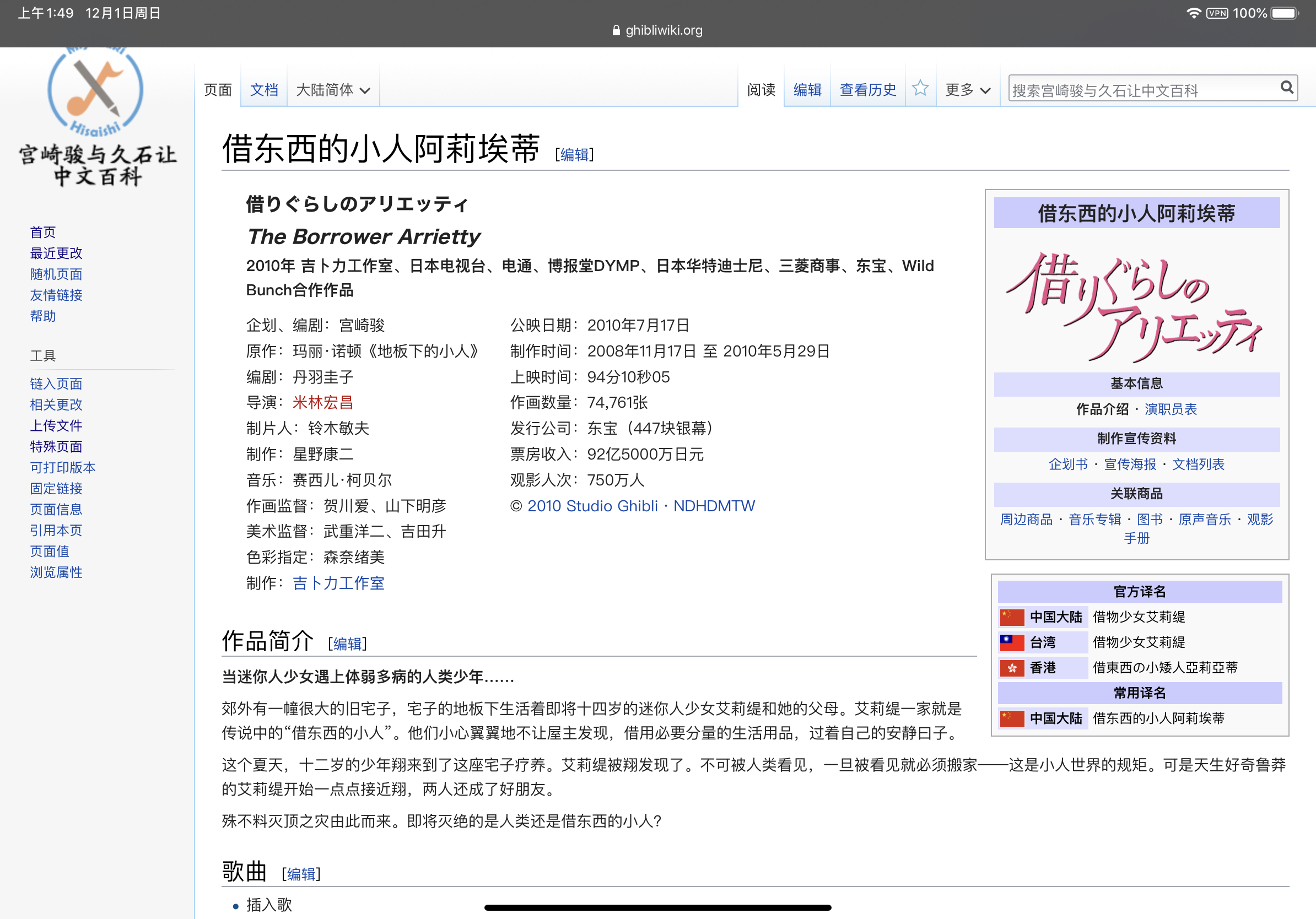Add page to watchlist with star icon
Image resolution: width=1316 pixels, height=919 pixels.
[920, 89]
